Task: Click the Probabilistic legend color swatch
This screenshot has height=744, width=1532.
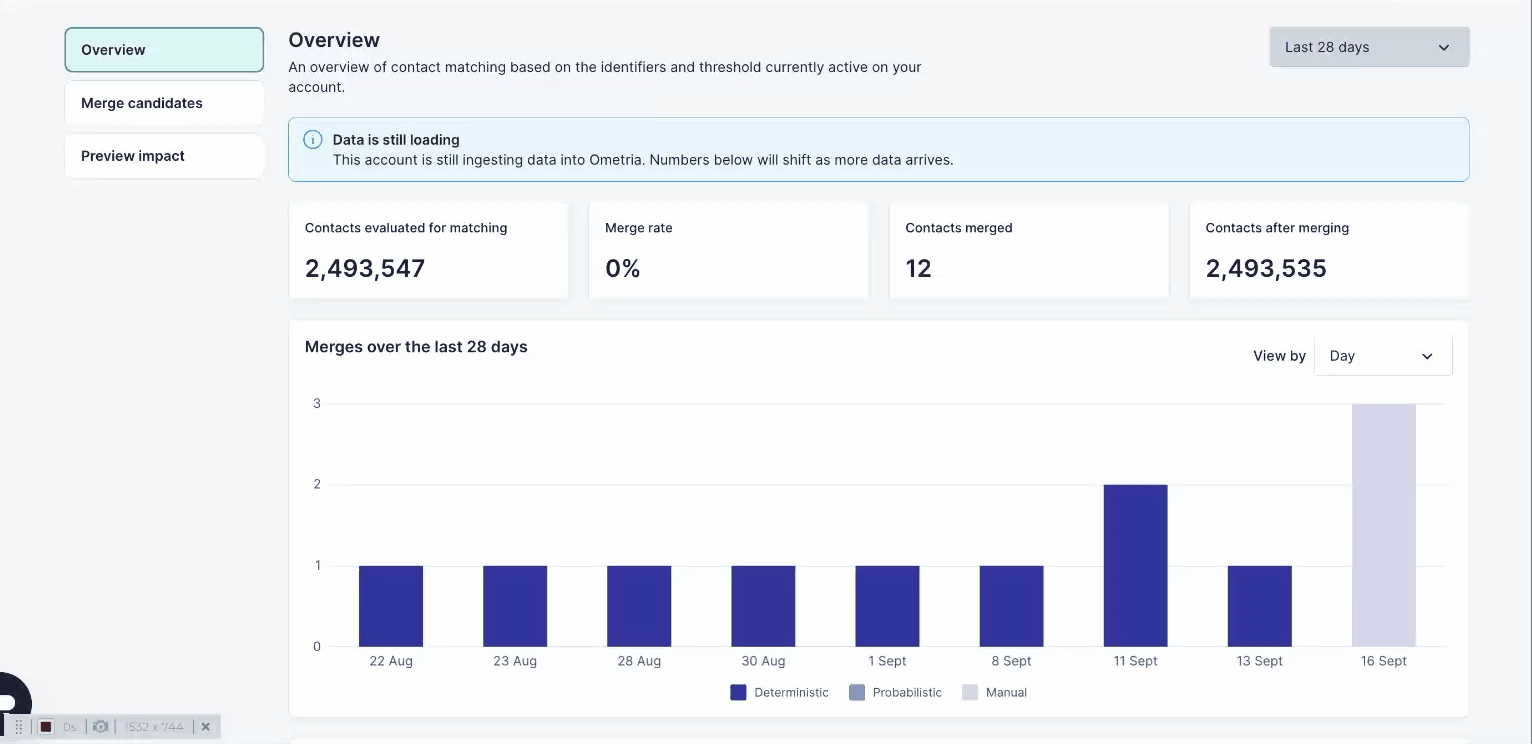Action: (857, 692)
